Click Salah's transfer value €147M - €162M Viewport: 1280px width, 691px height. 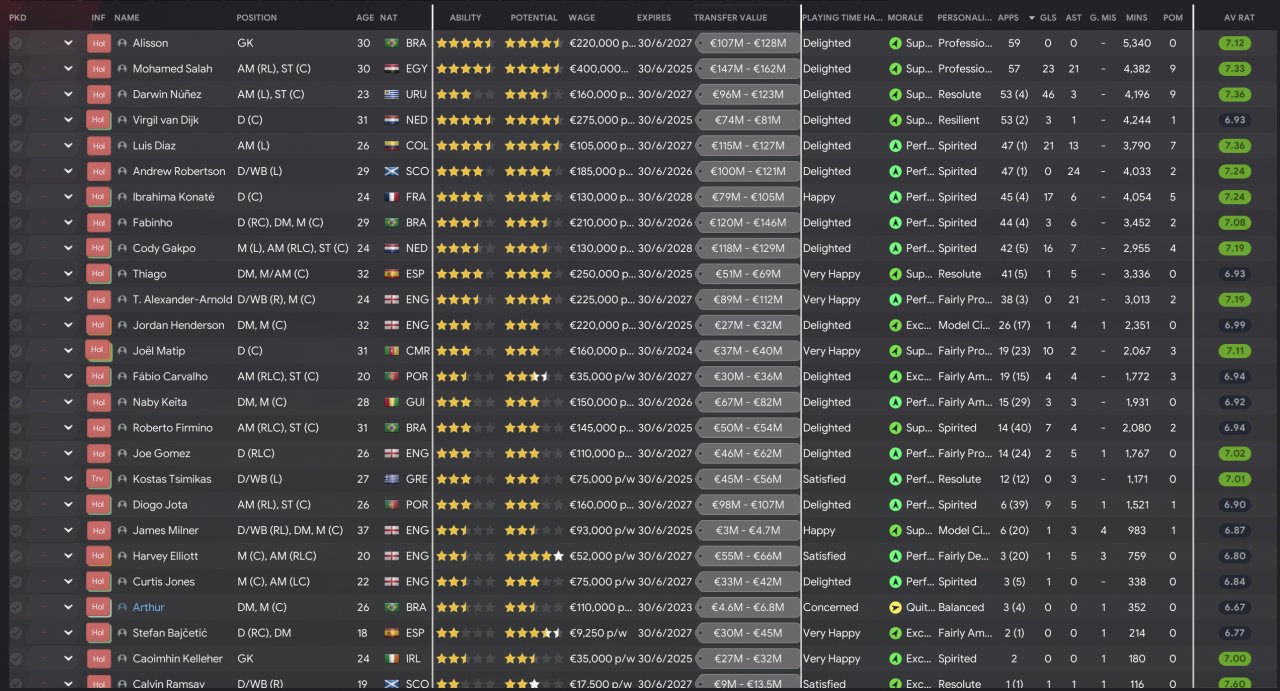(x=747, y=69)
